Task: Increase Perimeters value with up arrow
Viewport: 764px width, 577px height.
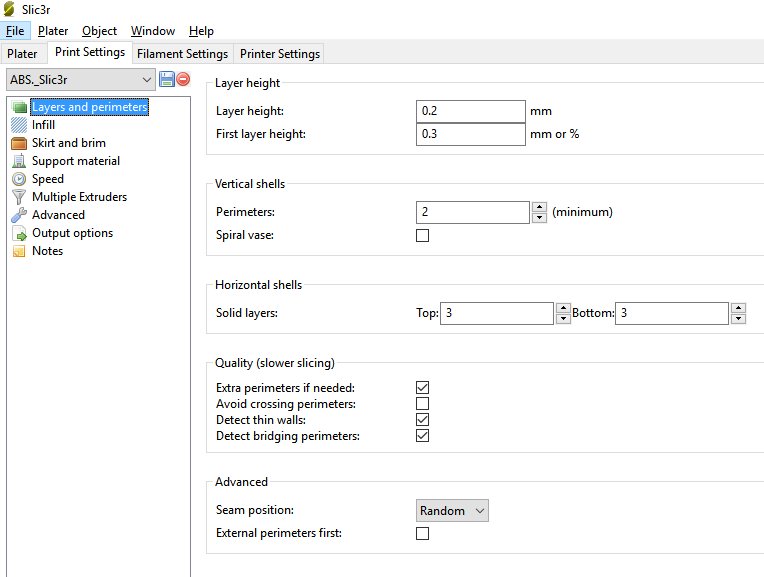Action: point(540,207)
